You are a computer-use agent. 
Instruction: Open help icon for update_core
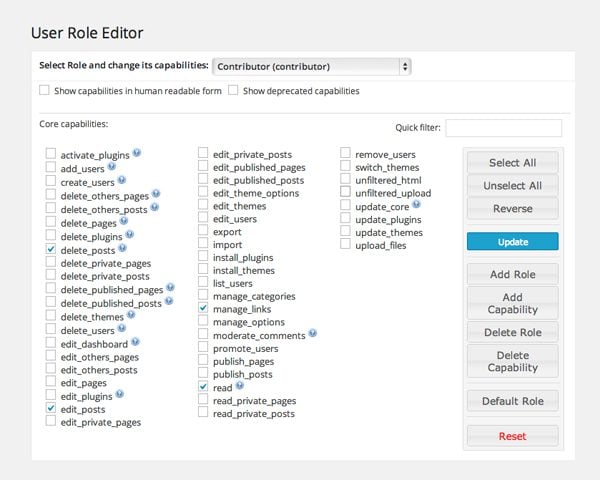click(416, 204)
